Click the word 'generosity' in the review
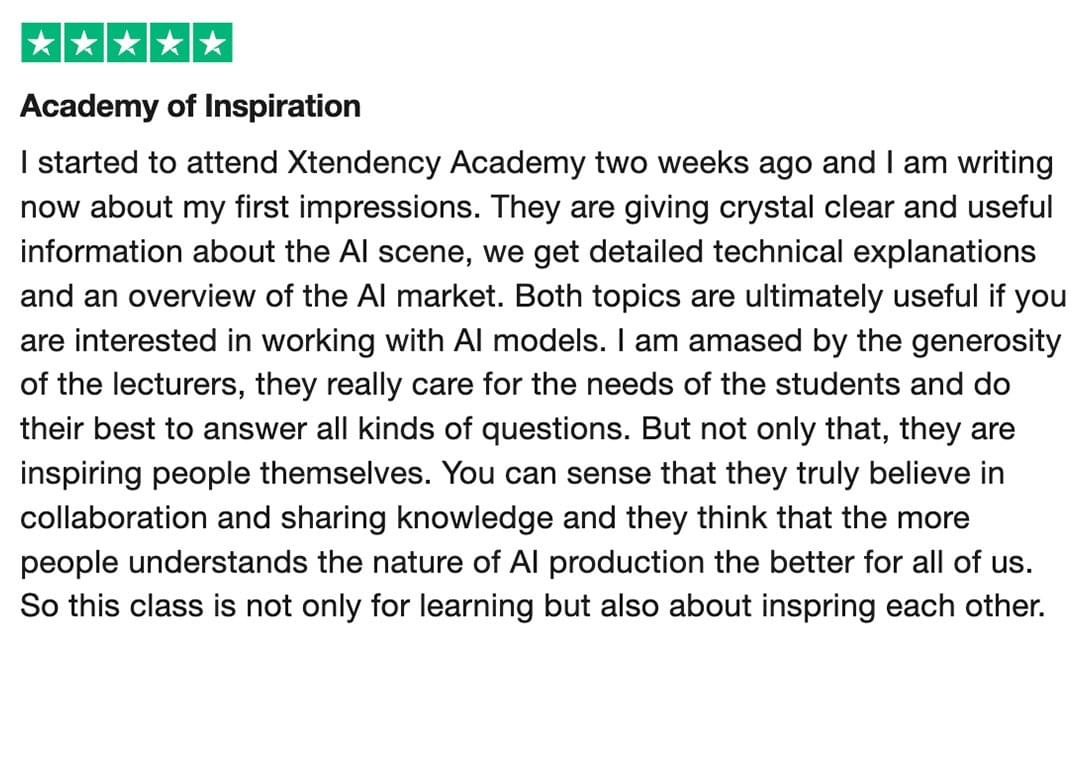Screen dimensions: 1086x783 (x=986, y=341)
